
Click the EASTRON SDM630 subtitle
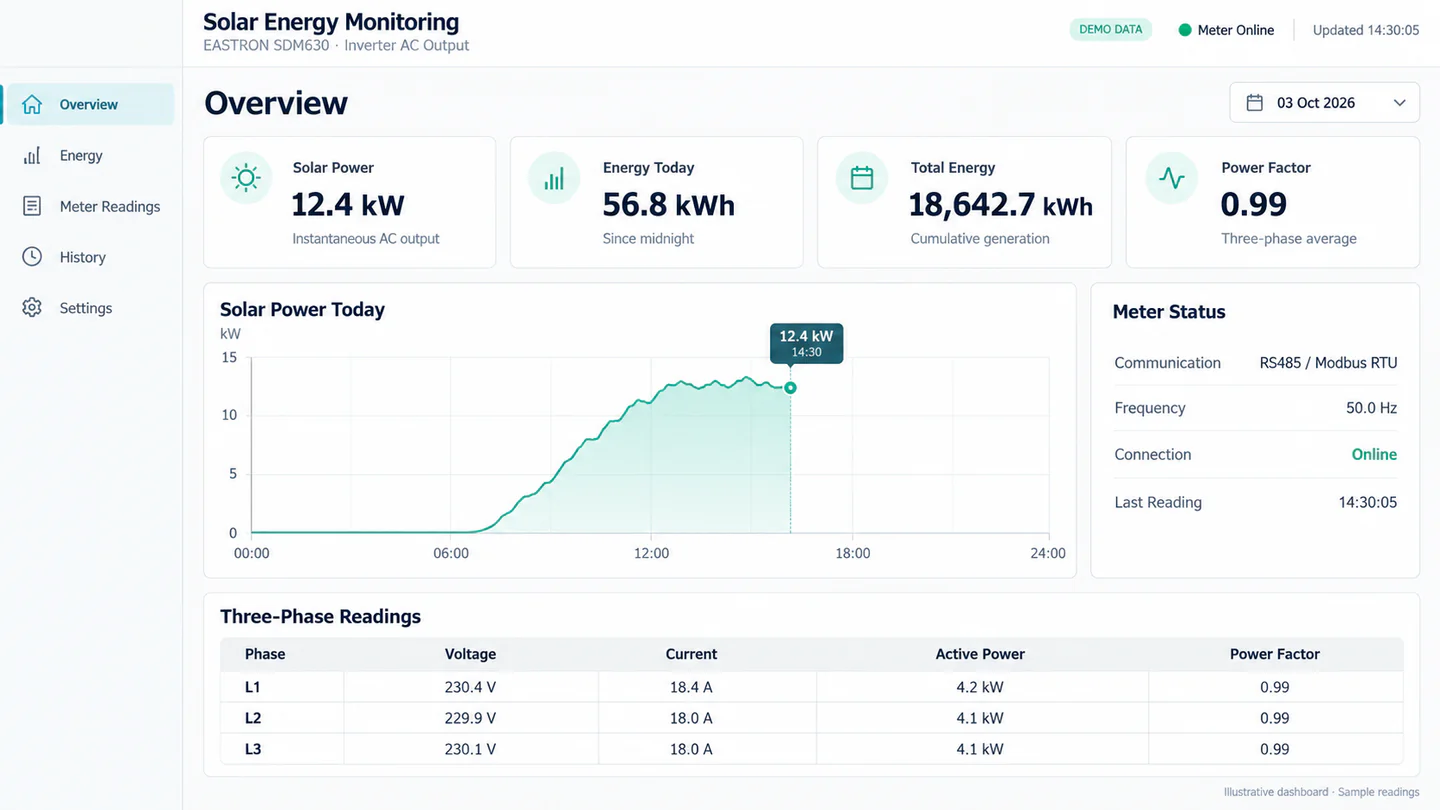pyautogui.click(x=336, y=45)
